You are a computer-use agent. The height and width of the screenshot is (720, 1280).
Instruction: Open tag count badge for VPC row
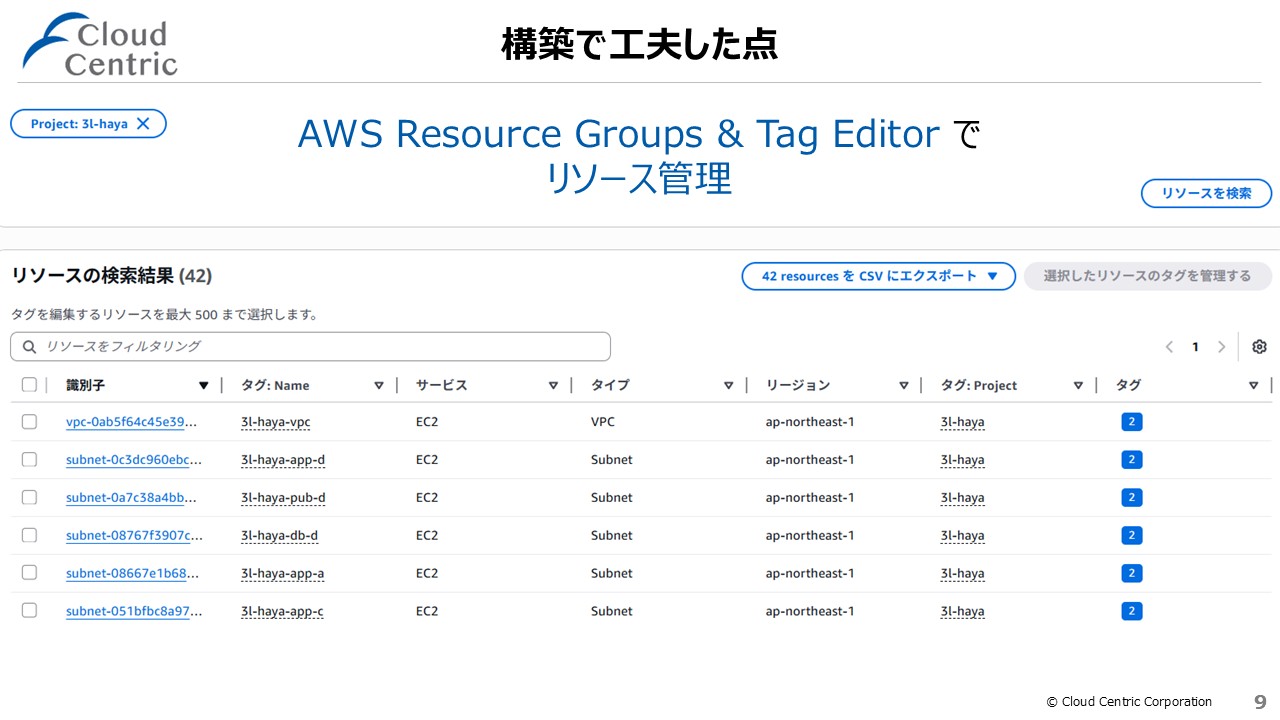coord(1131,422)
